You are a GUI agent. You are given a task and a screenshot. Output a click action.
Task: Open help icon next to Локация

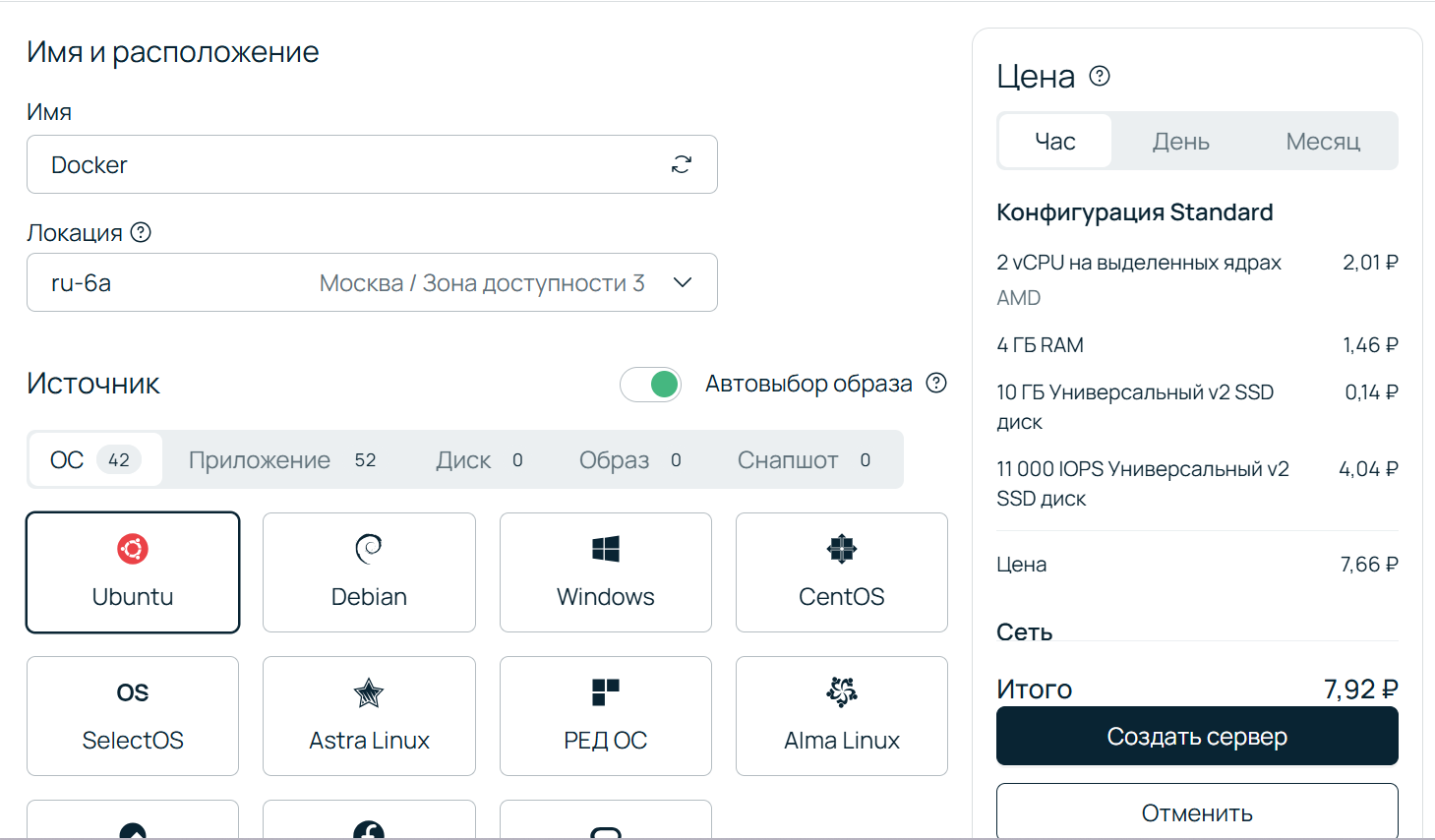click(141, 232)
